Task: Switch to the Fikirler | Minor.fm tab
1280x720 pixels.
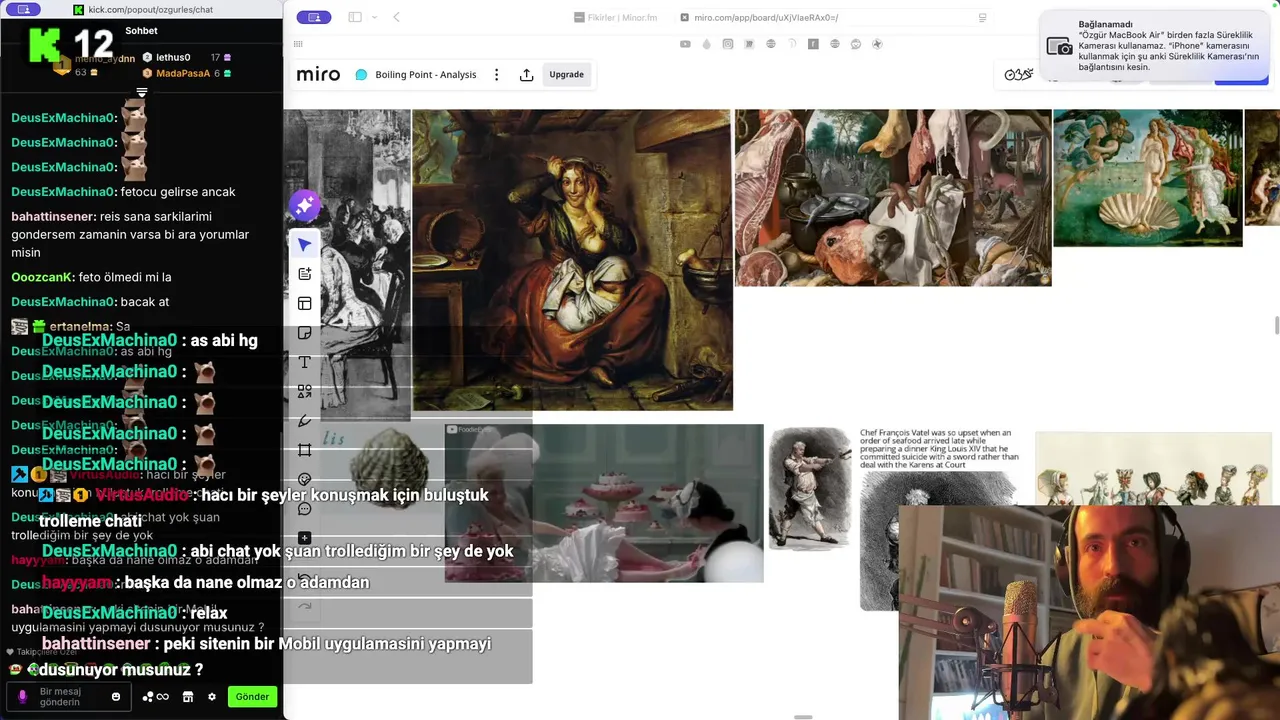Action: (x=615, y=17)
